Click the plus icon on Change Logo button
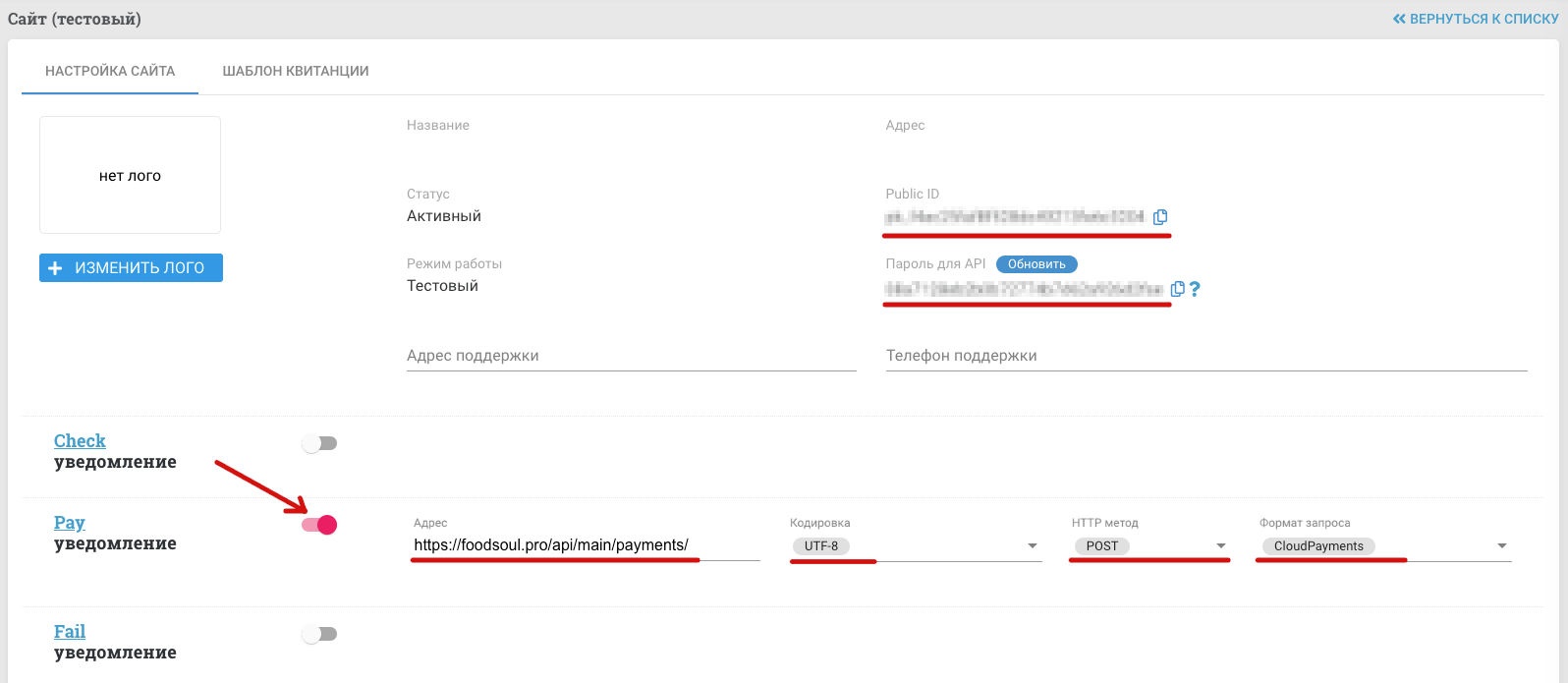1568x683 pixels. pos(55,268)
